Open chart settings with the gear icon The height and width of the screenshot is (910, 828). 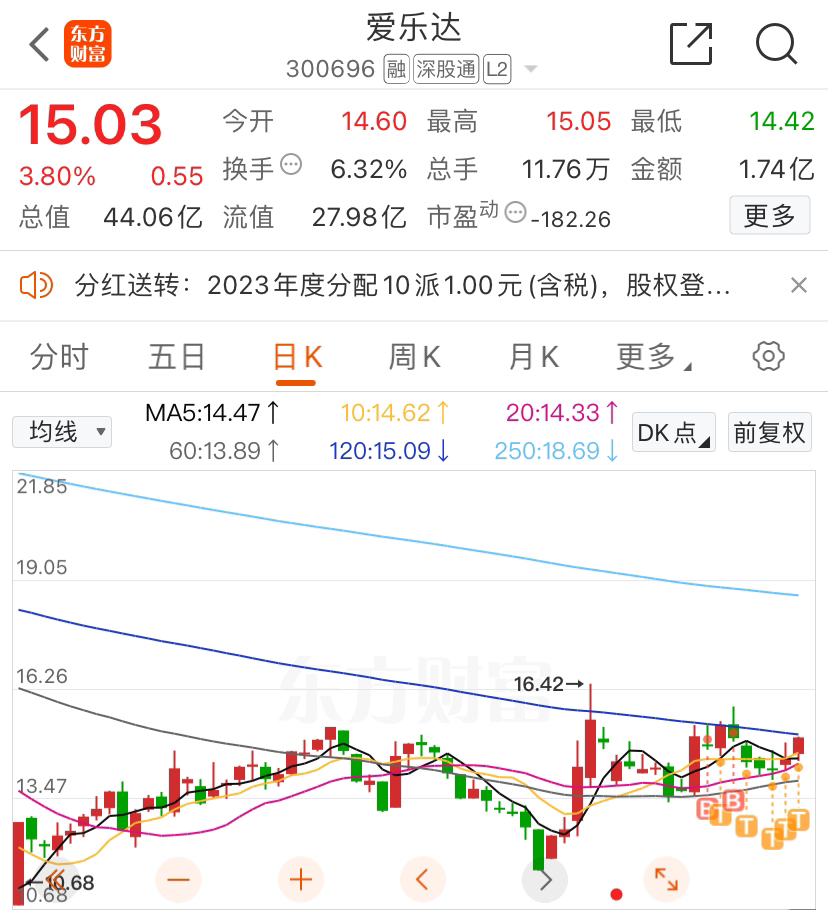click(x=768, y=356)
